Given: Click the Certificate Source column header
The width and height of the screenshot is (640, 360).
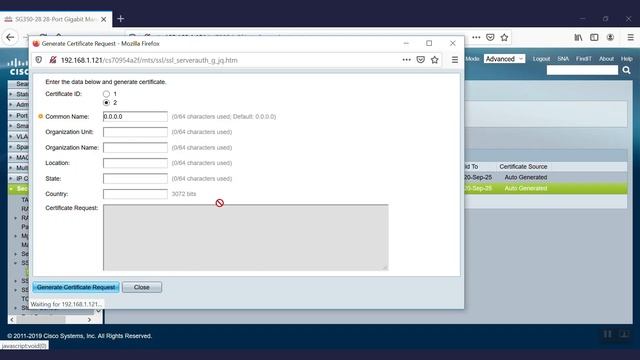Looking at the screenshot, I should pyautogui.click(x=523, y=167).
